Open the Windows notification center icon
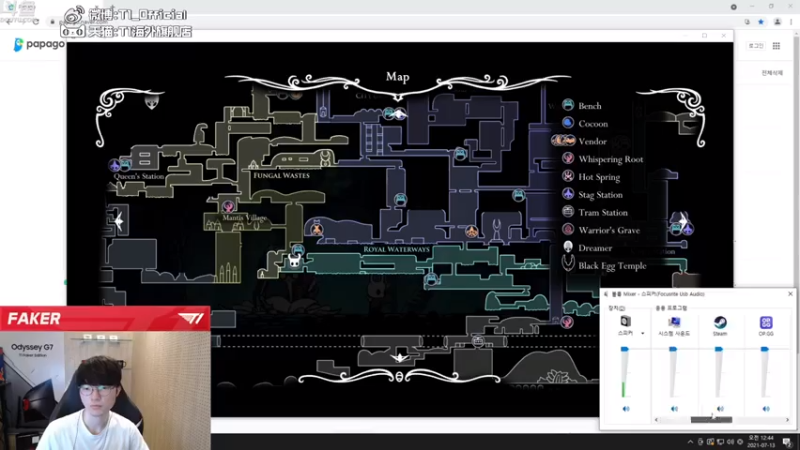800x450 pixels. 786,442
